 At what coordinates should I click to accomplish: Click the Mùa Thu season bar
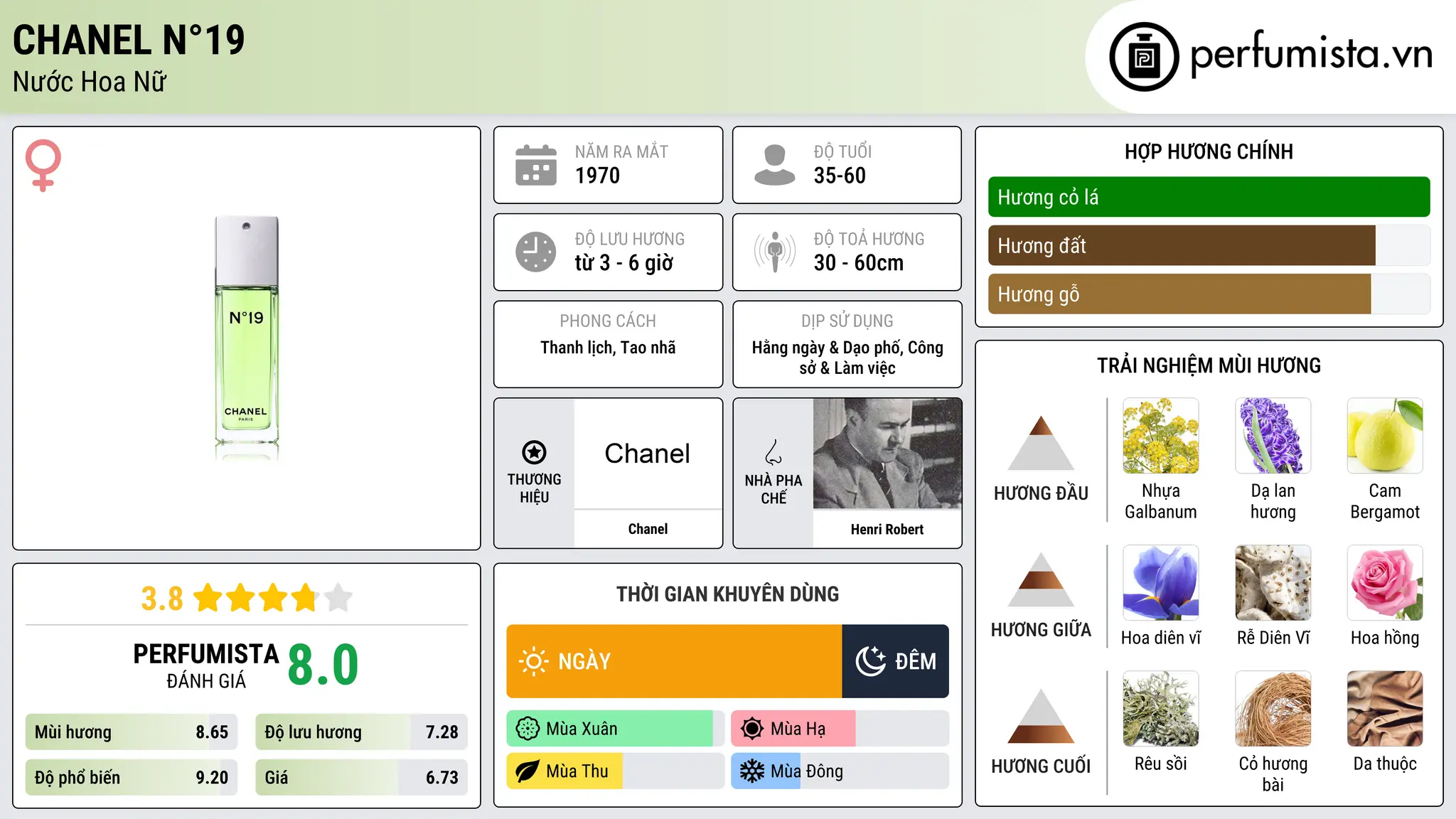pyautogui.click(x=616, y=771)
